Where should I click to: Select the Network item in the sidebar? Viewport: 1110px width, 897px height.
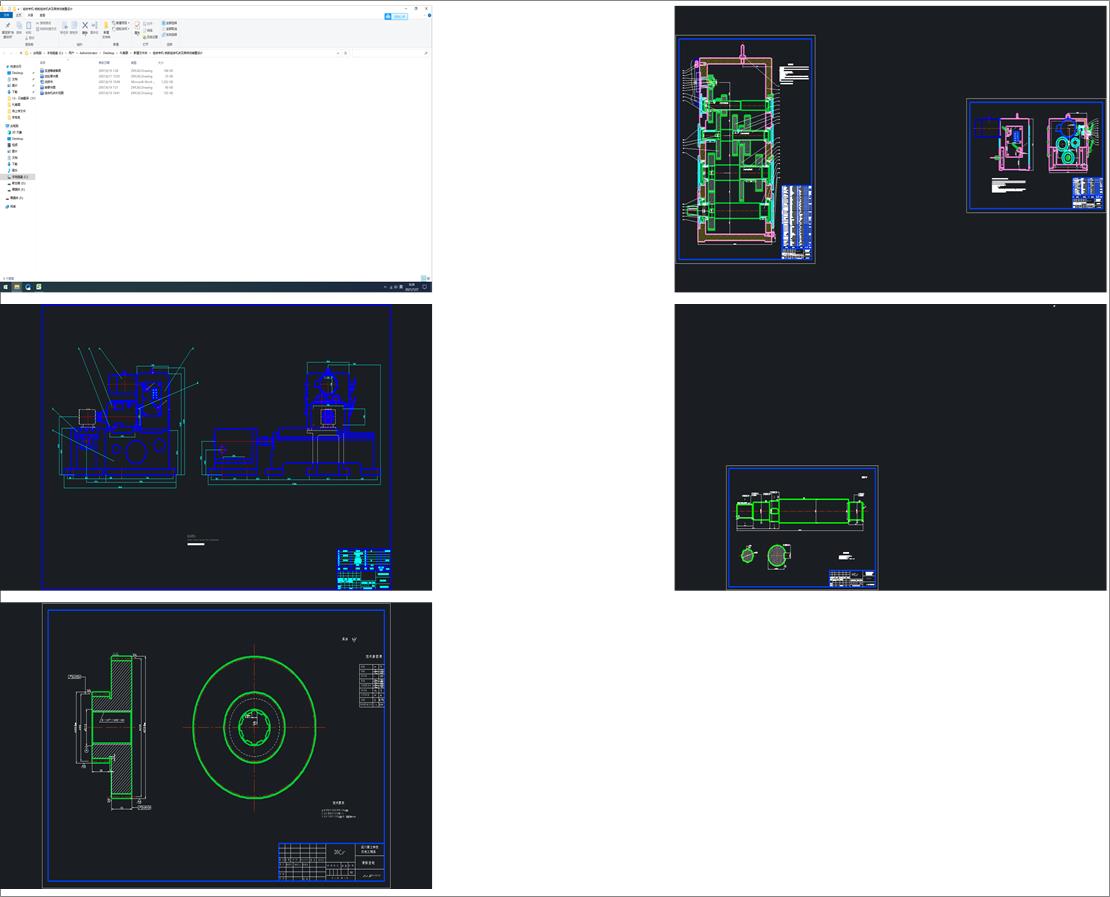tap(11, 207)
